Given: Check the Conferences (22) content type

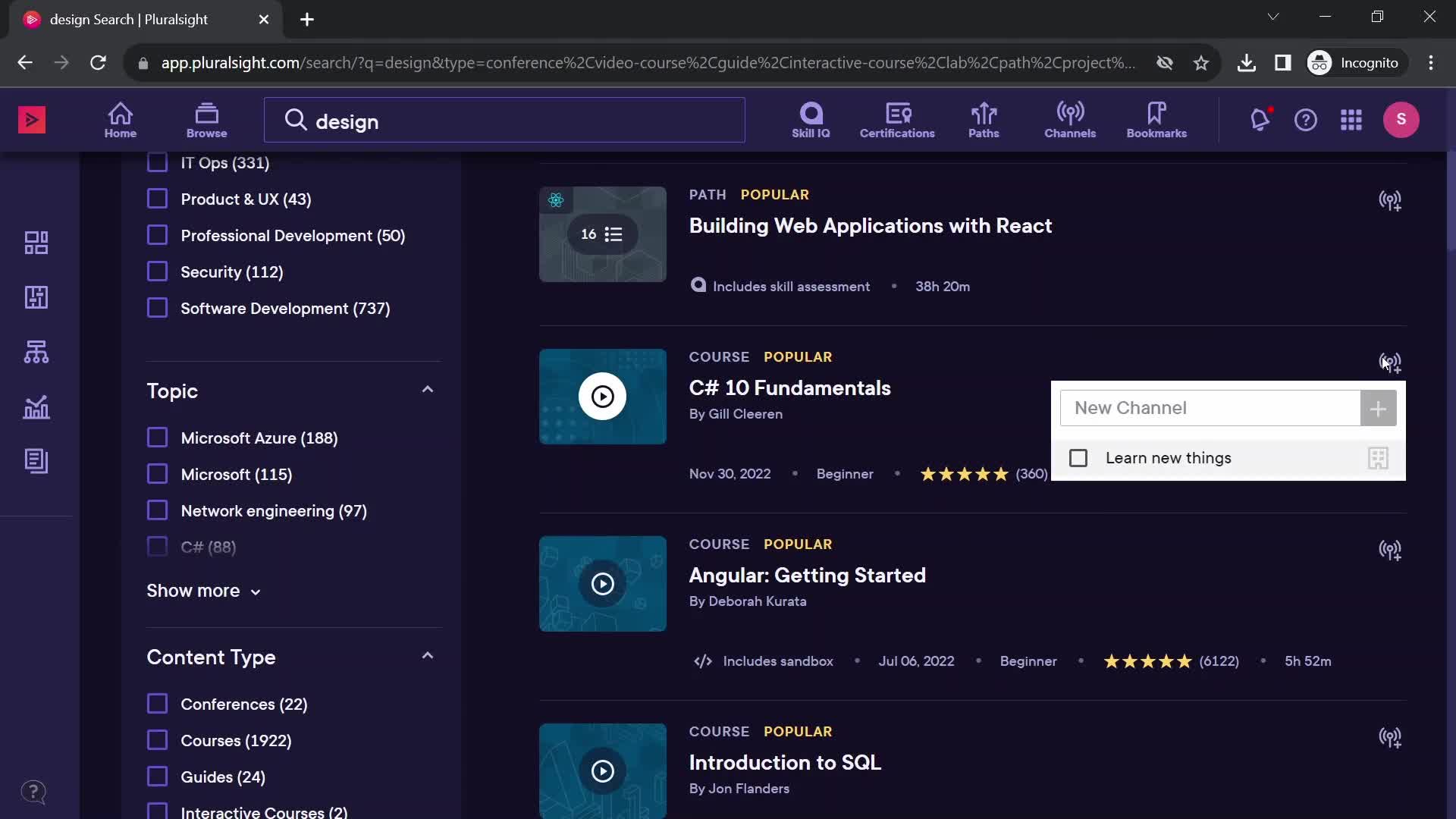Looking at the screenshot, I should tap(157, 704).
